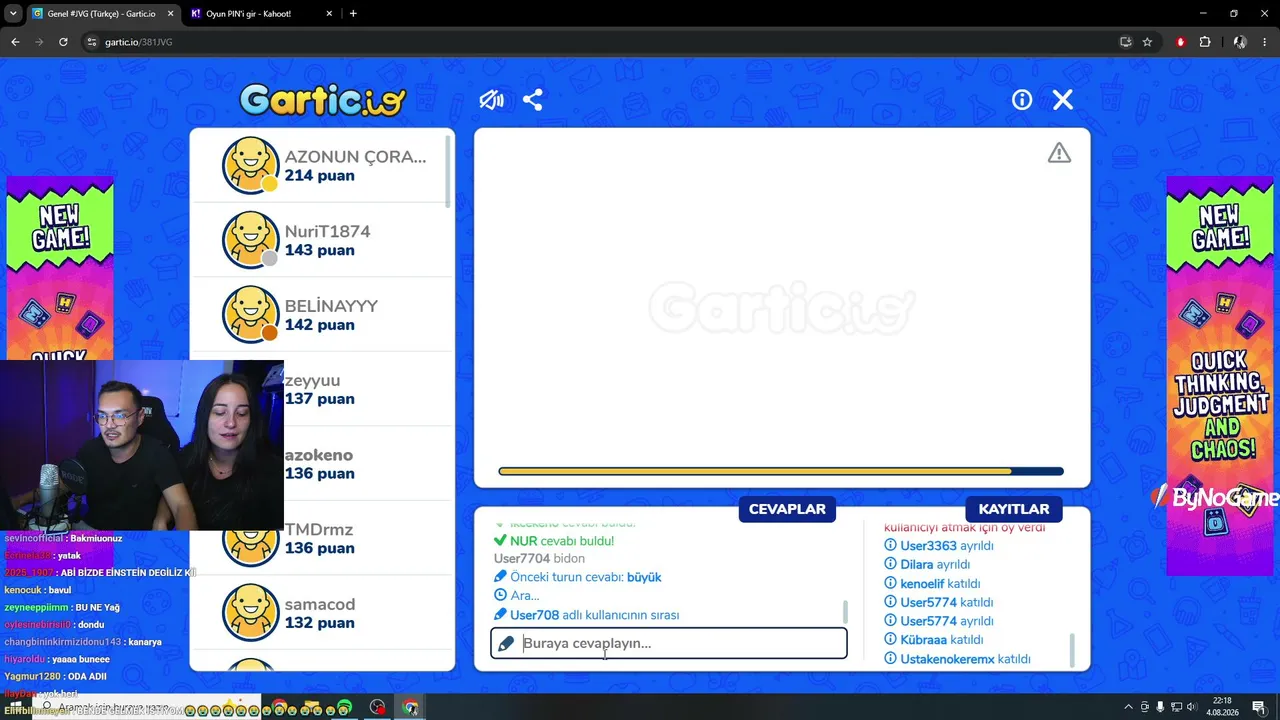
Task: Close the Gartic.io browser tab
Action: click(169, 14)
